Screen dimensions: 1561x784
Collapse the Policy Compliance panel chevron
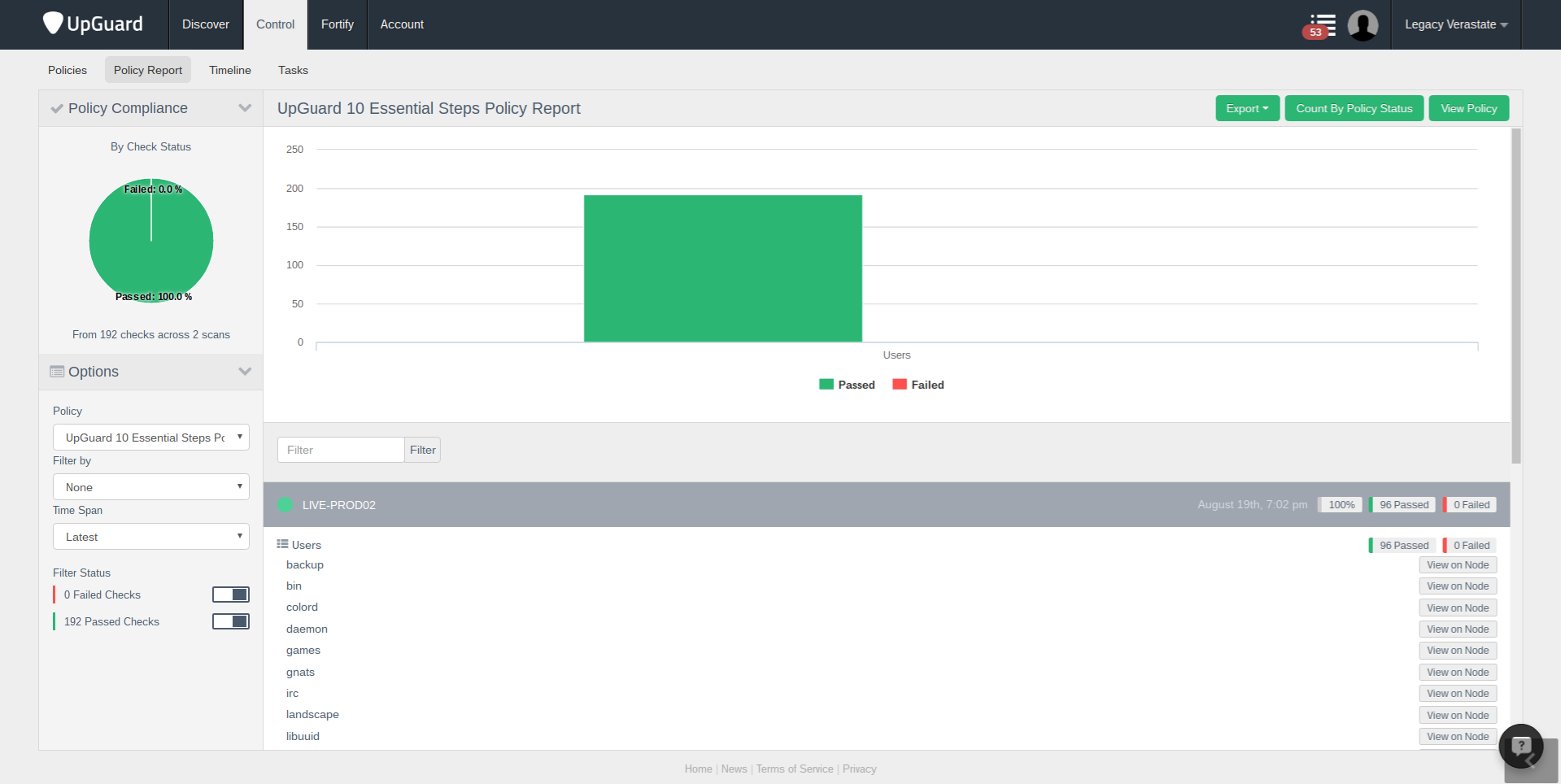(x=245, y=108)
